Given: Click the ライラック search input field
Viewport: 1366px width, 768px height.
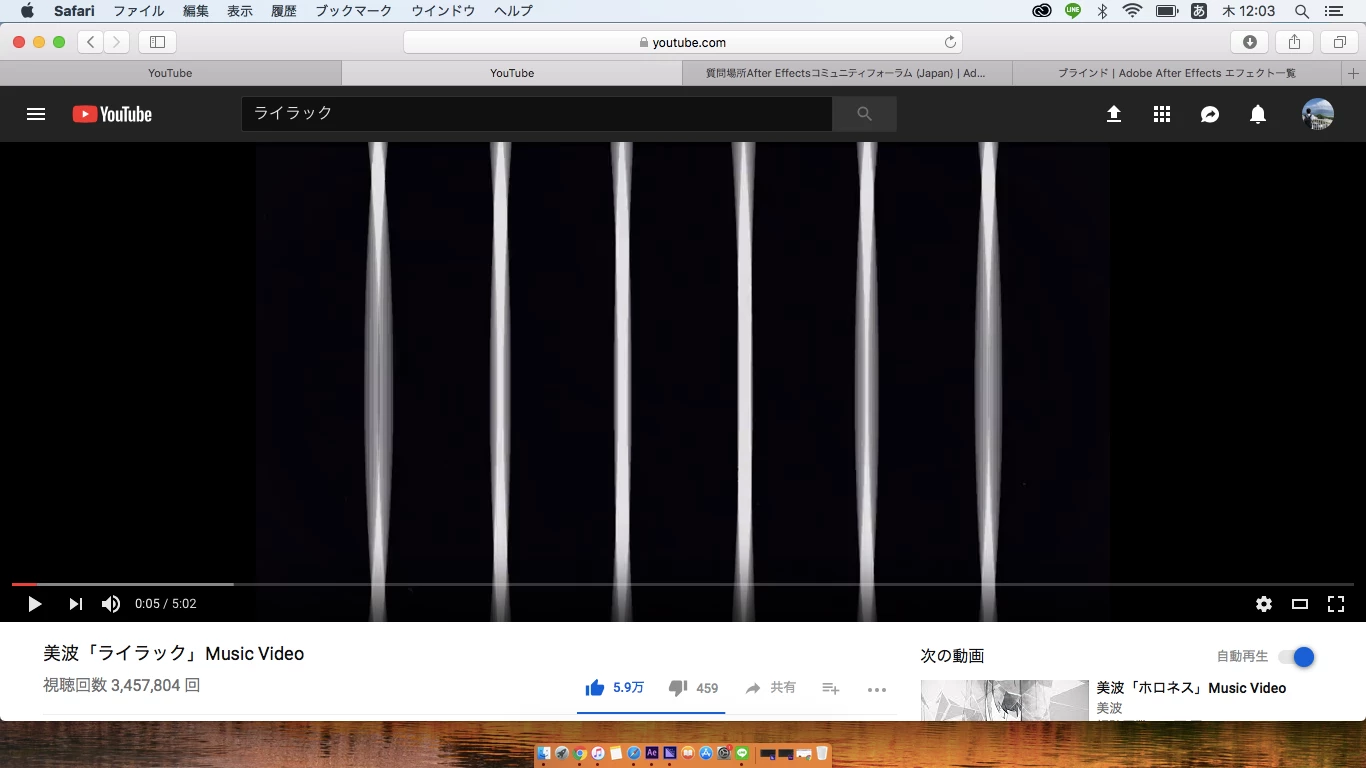Looking at the screenshot, I should point(537,114).
